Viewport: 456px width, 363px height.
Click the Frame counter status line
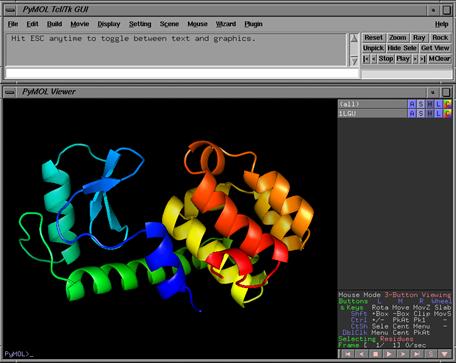click(x=382, y=345)
